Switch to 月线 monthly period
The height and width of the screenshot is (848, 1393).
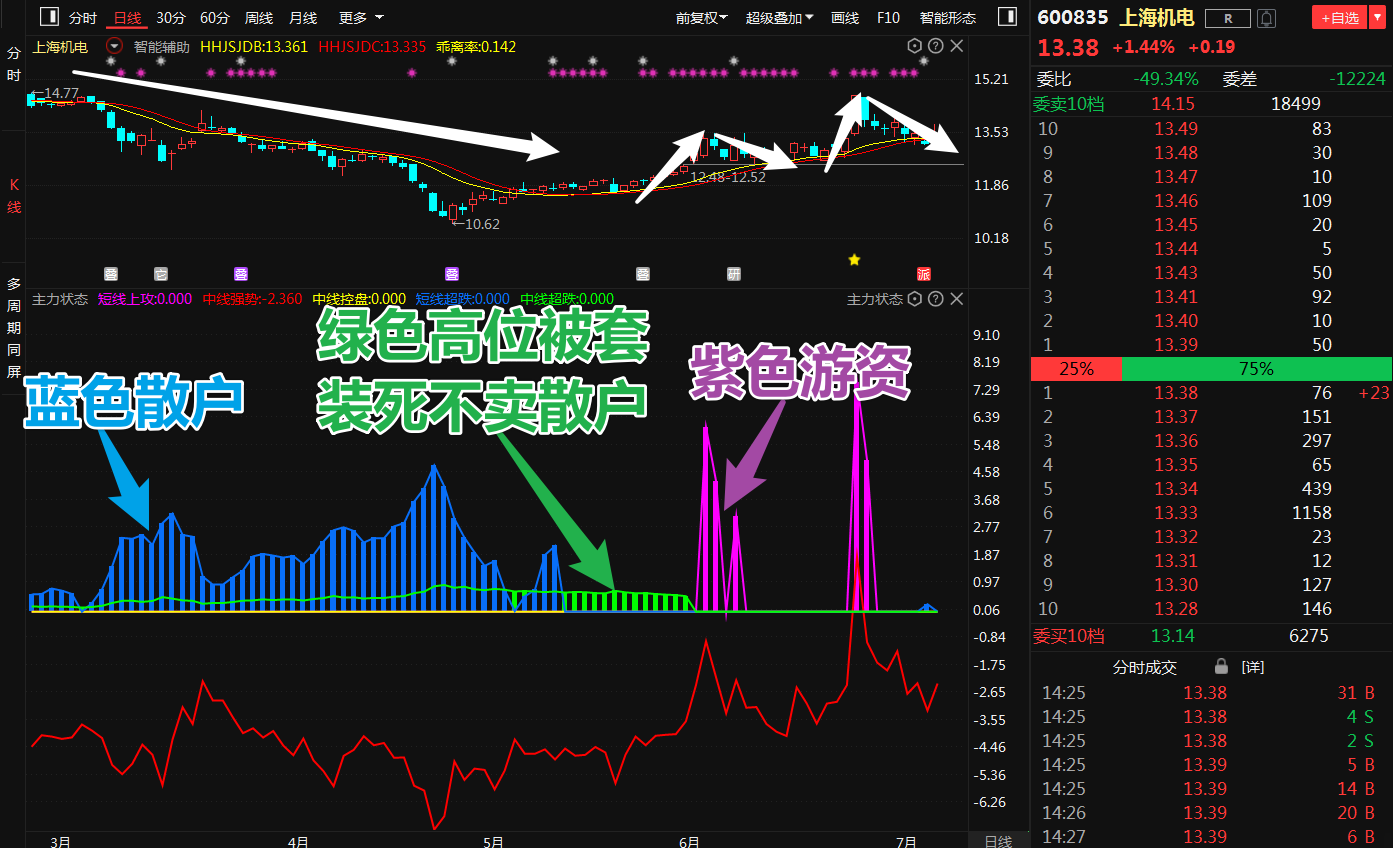pos(303,18)
